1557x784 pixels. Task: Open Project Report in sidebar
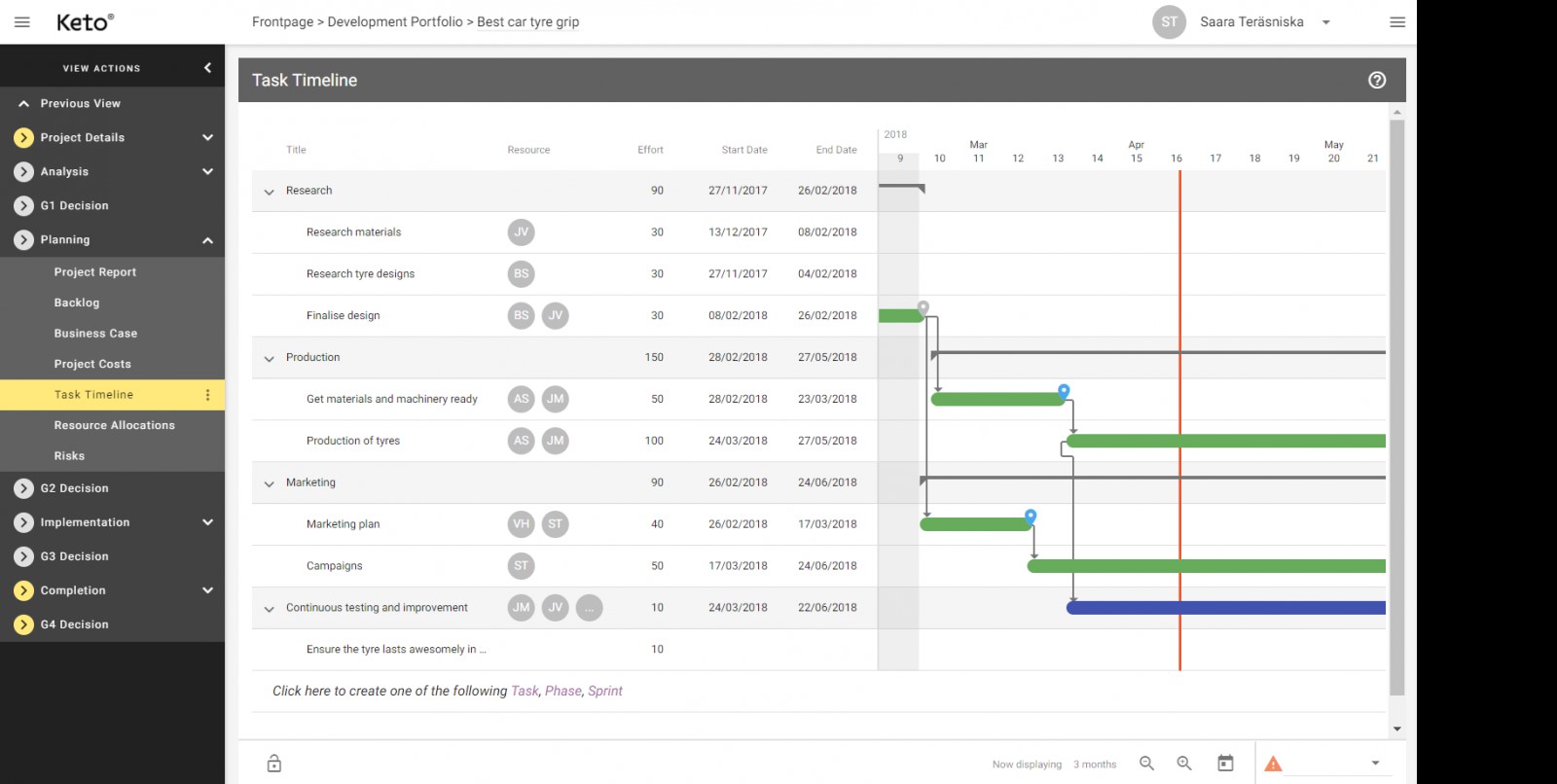(95, 272)
